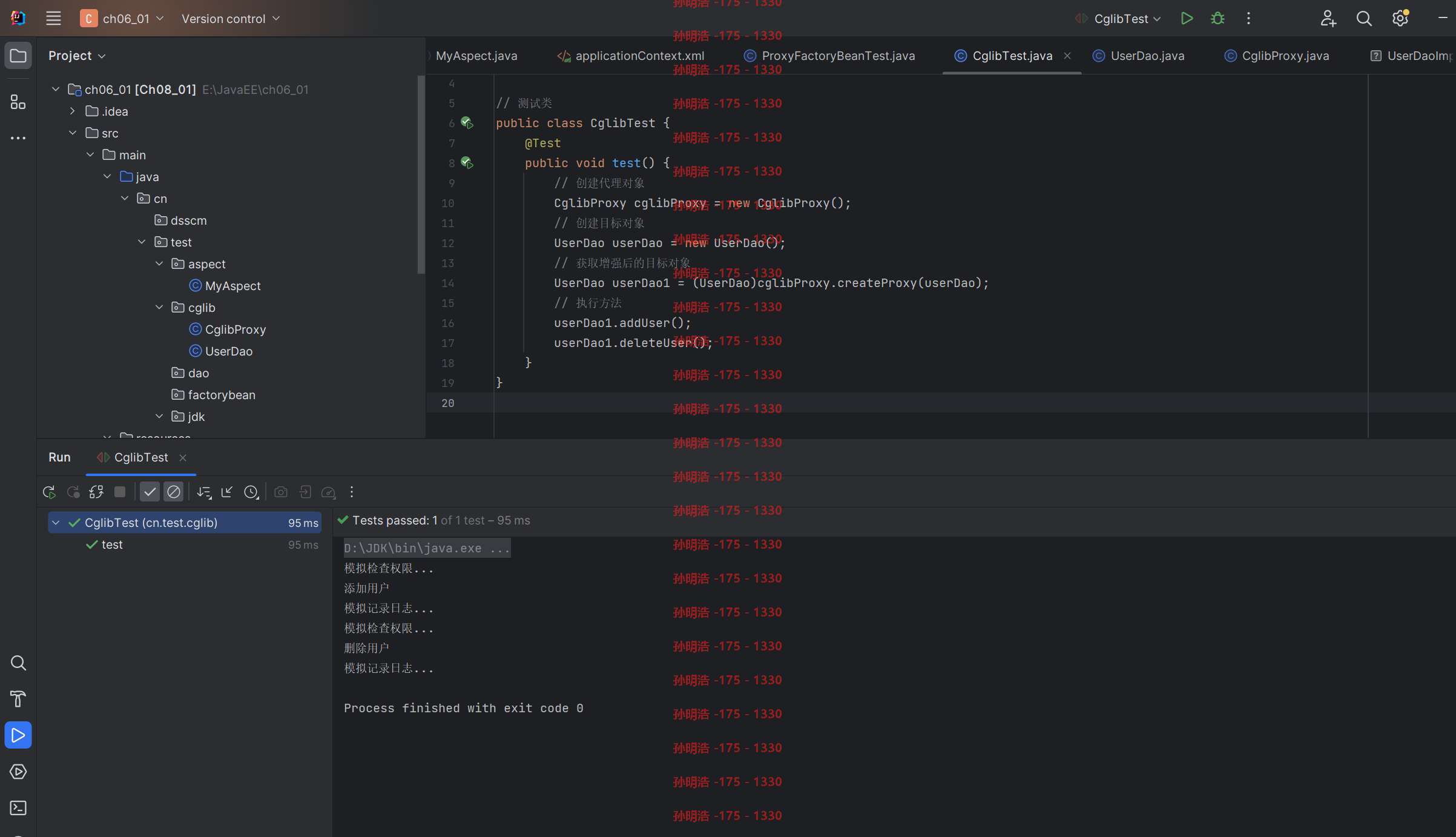Collapse the cglib package
This screenshot has height=837, width=1456.
159,308
